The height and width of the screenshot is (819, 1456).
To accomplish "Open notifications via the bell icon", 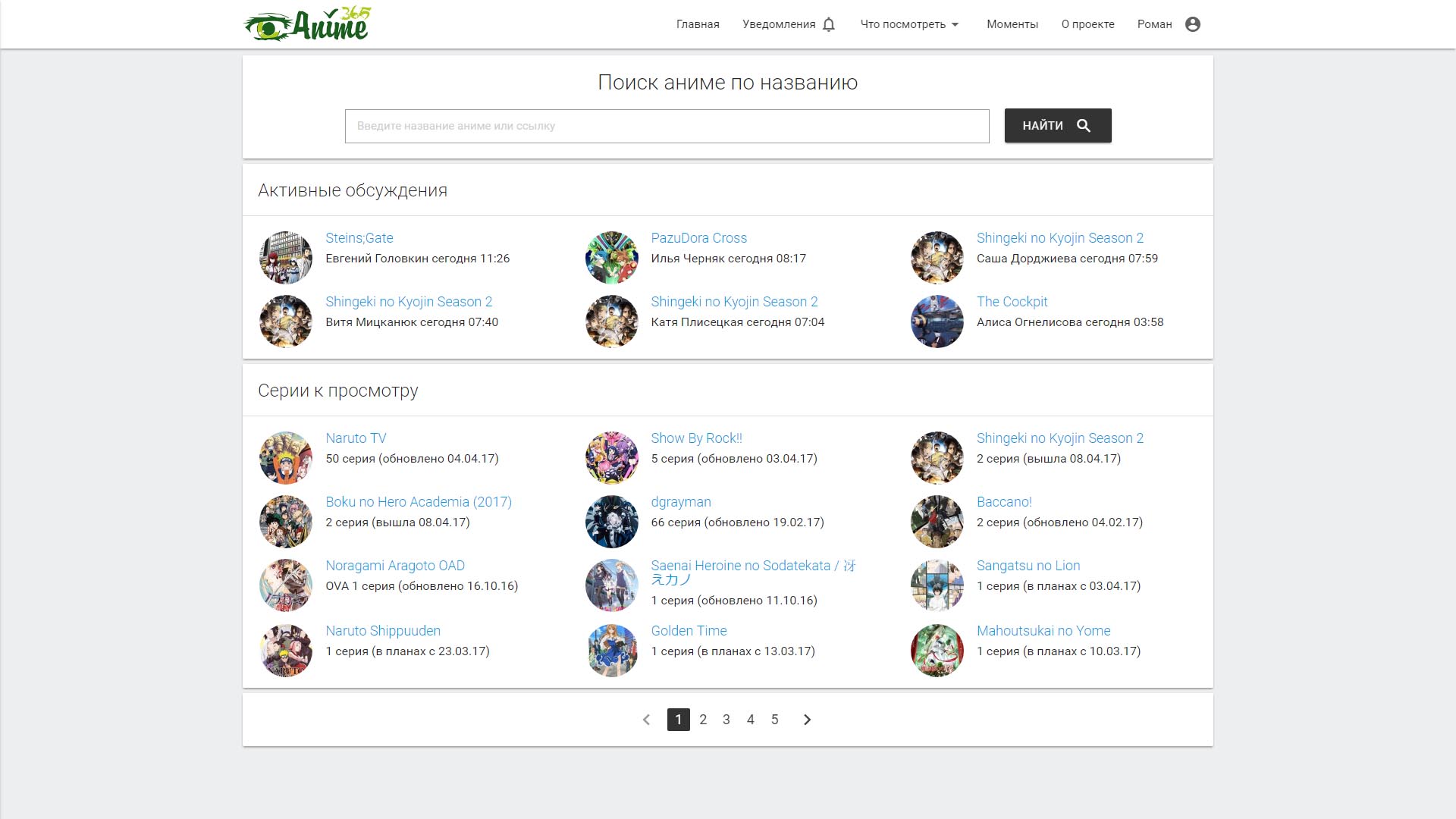I will (829, 24).
